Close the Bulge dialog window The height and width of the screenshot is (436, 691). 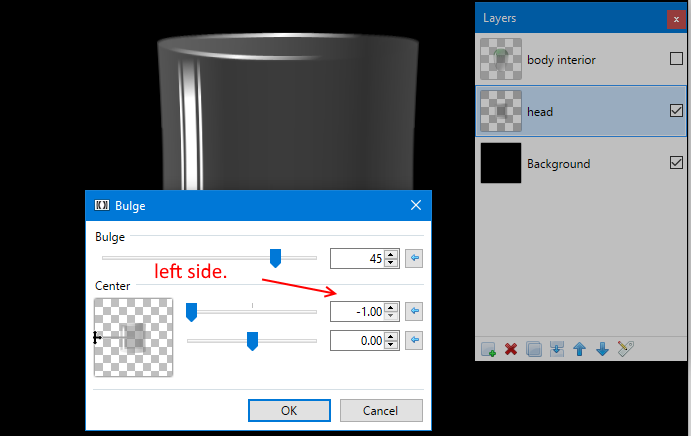pyautogui.click(x=416, y=205)
